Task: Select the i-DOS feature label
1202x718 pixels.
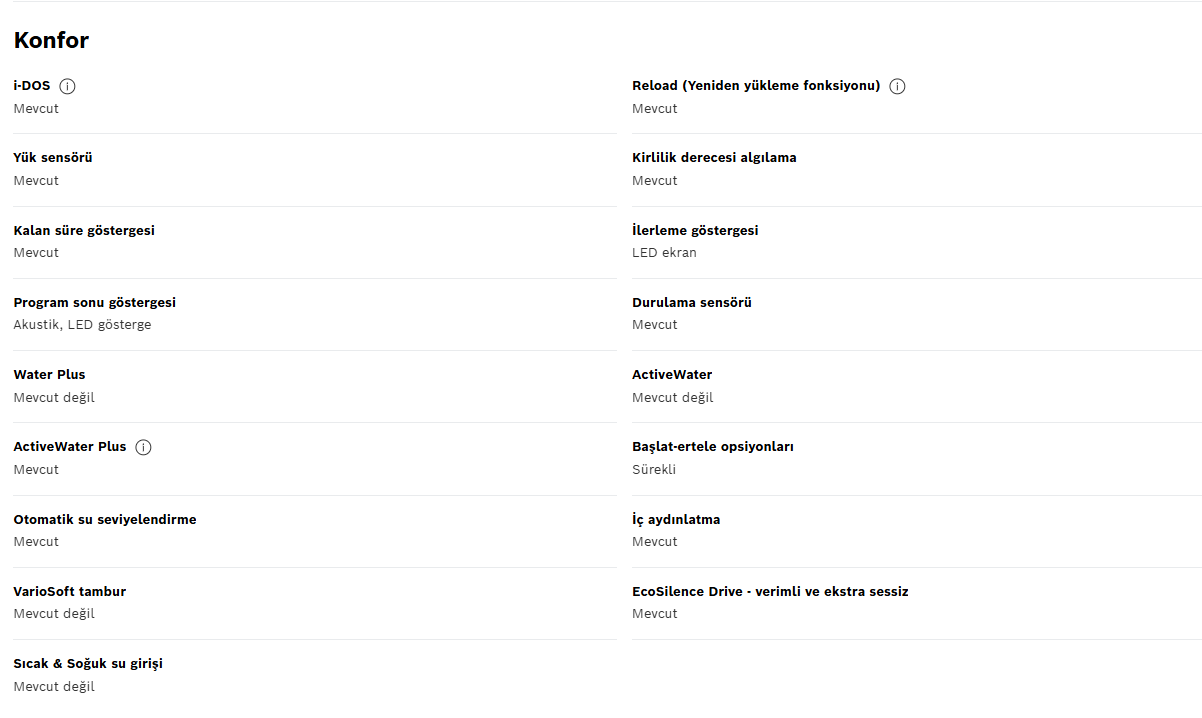Action: click(x=32, y=86)
